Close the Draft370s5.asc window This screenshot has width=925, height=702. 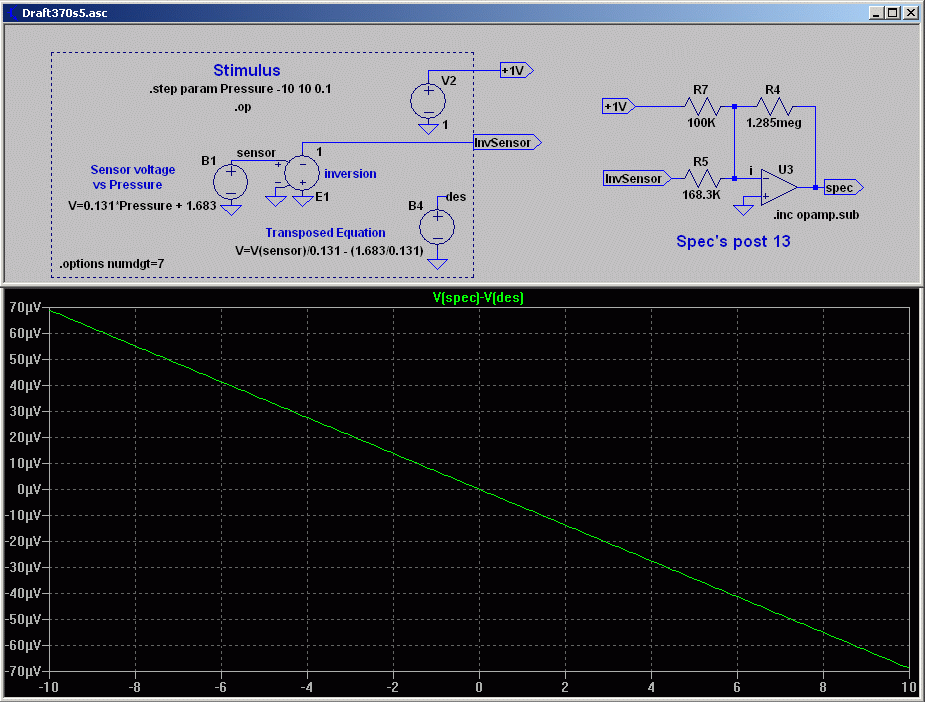click(x=910, y=13)
